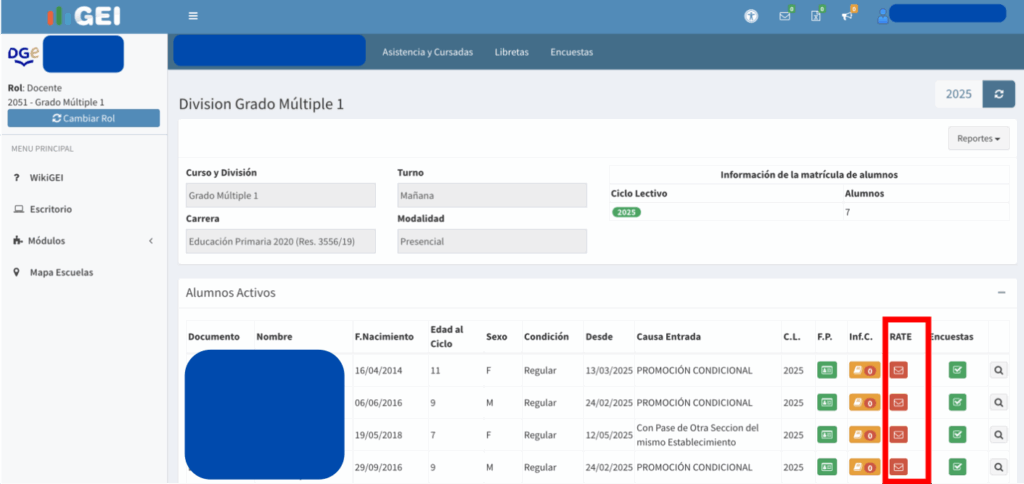1024x484 pixels.
Task: Open Asistencia y Cursadas menu
Action: (427, 52)
